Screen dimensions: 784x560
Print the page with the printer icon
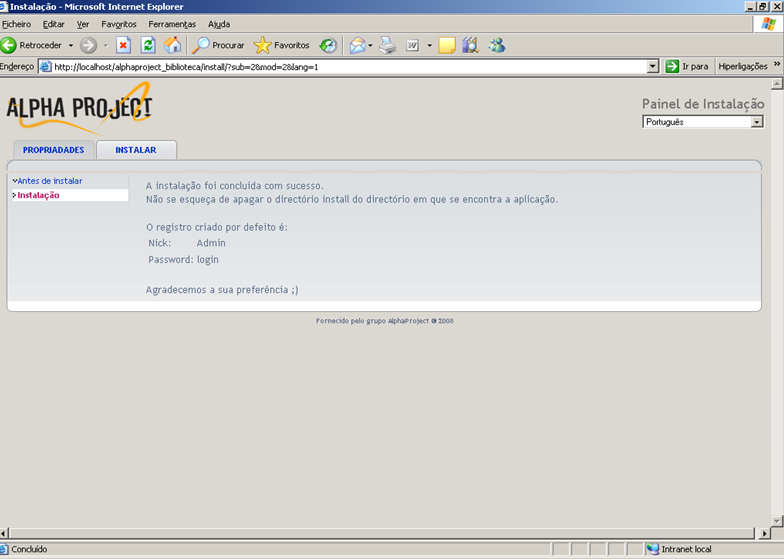click(388, 46)
